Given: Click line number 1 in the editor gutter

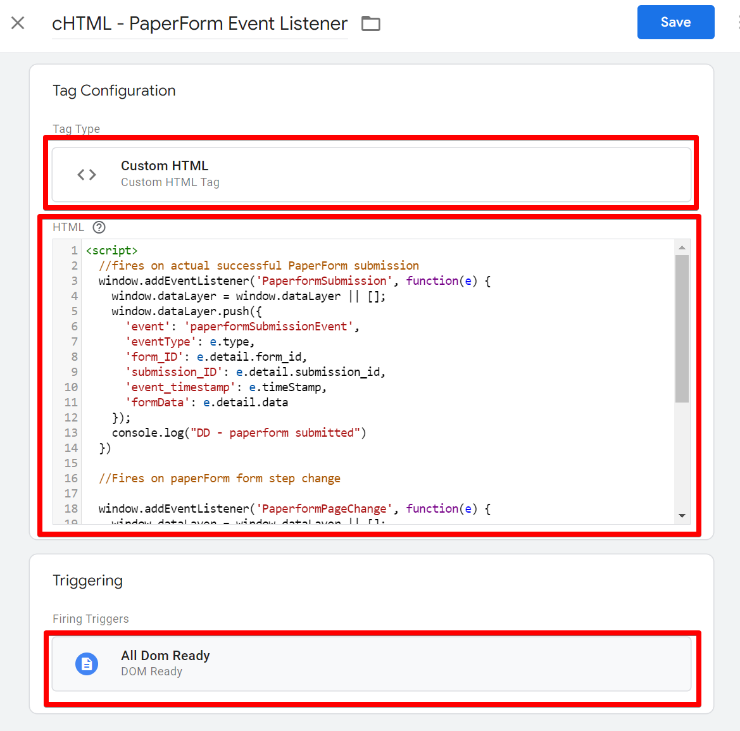Looking at the screenshot, I should point(74,251).
